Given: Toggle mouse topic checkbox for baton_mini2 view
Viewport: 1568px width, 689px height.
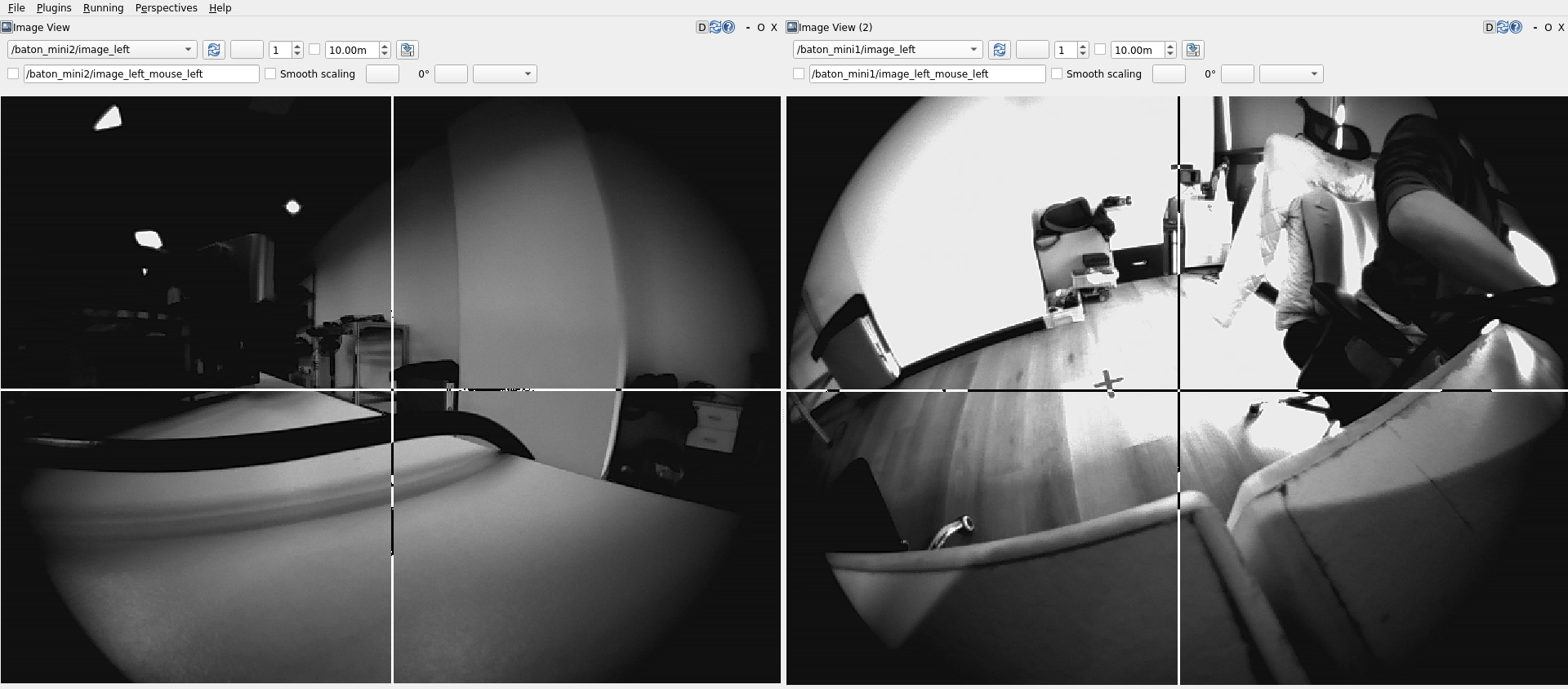Looking at the screenshot, I should pyautogui.click(x=13, y=73).
